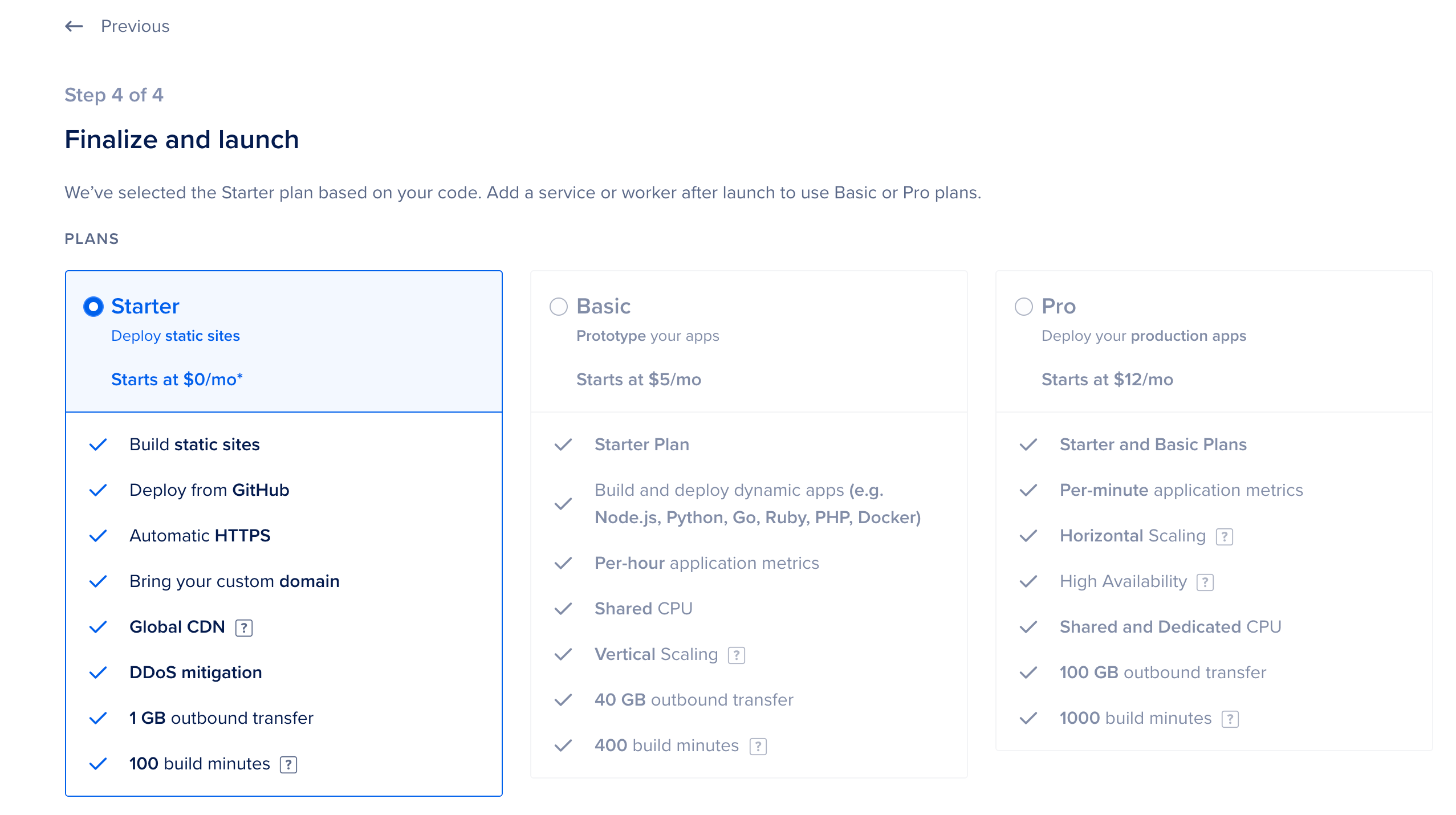Viewport: 1456px width, 815px height.
Task: Select the Pro plan radio button
Action: (1024, 306)
